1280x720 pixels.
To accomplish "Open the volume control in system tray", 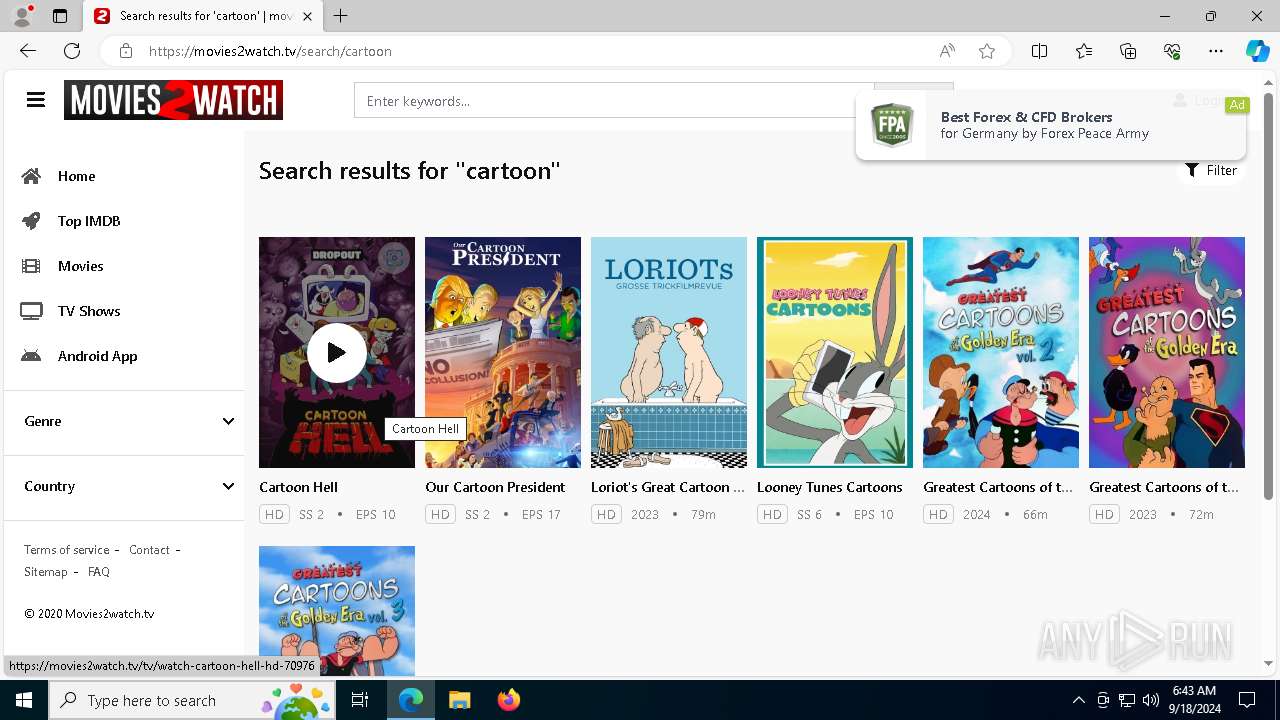I will click(1150, 700).
